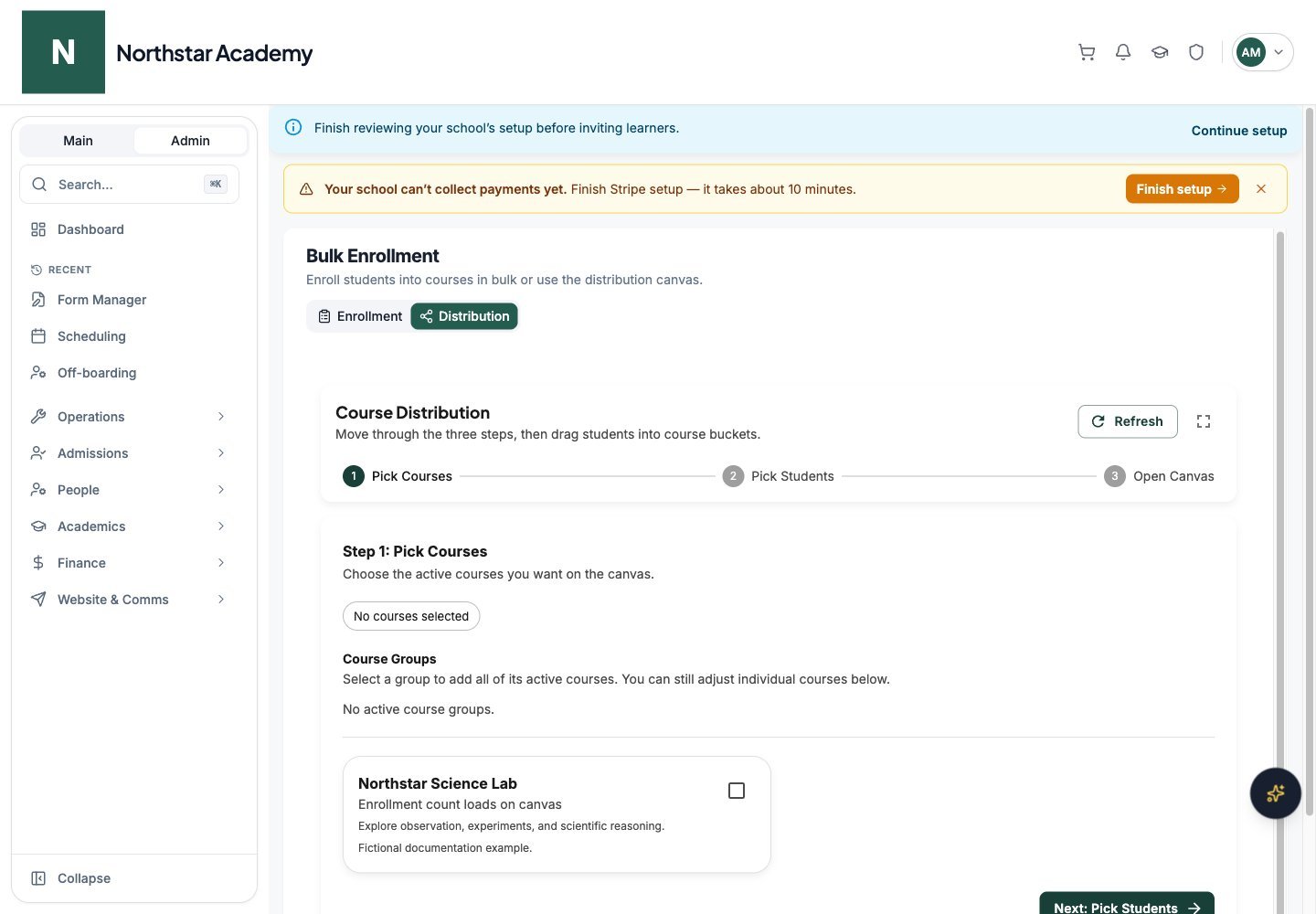Click the RECENT history icon

pos(37,270)
